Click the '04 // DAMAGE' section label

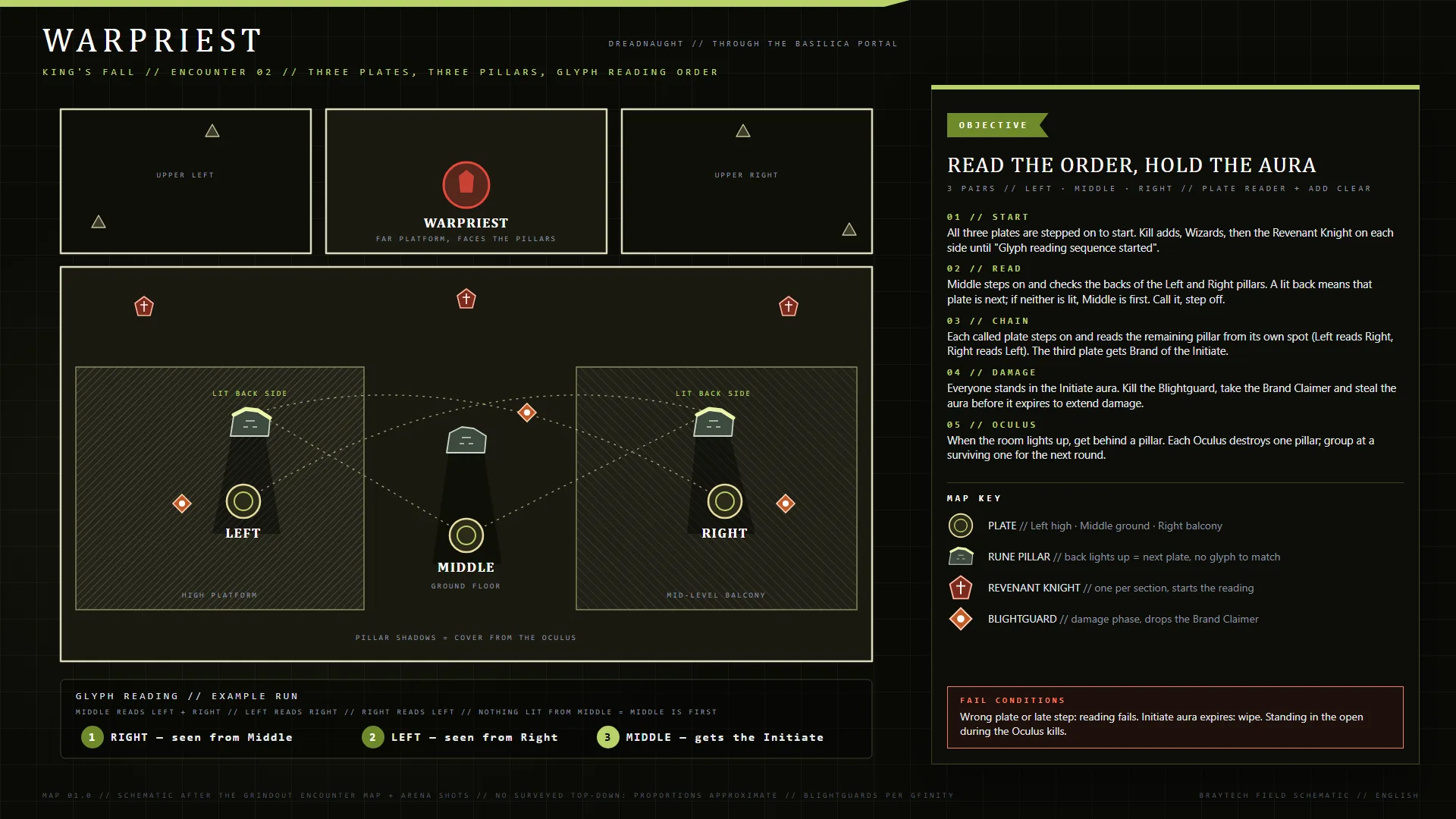click(x=991, y=372)
